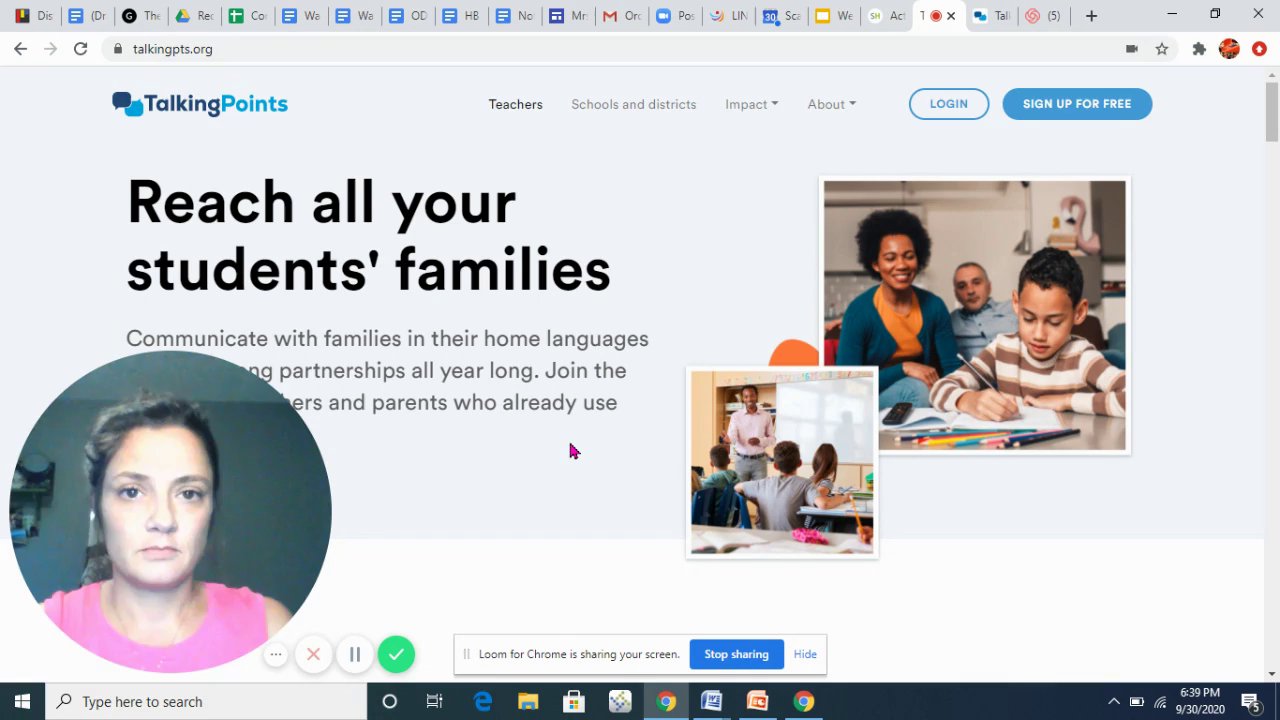Cancel the Loom recording with red X
The height and width of the screenshot is (720, 1280).
[x=313, y=654]
